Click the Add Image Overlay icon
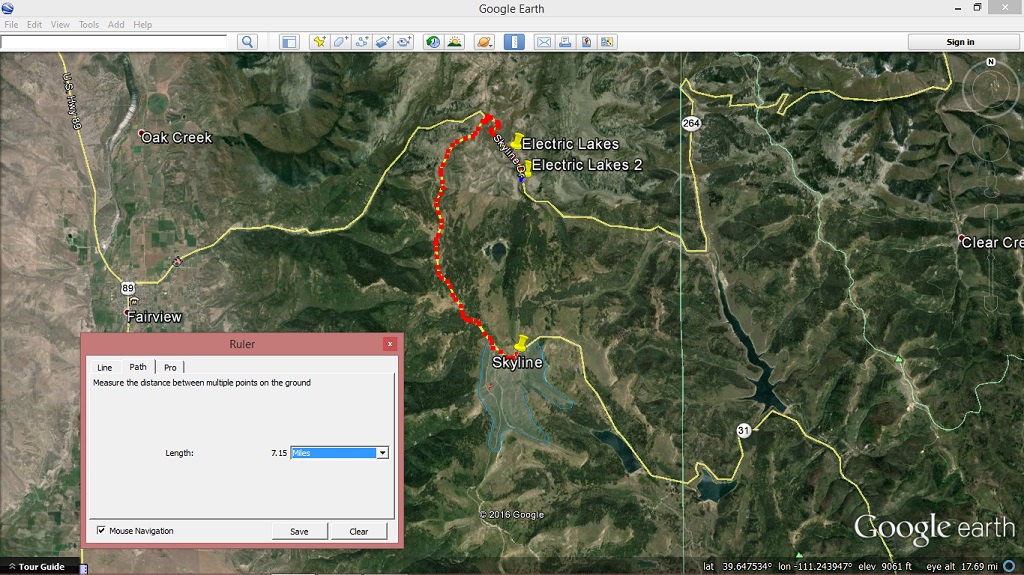This screenshot has width=1024, height=575. tap(383, 42)
